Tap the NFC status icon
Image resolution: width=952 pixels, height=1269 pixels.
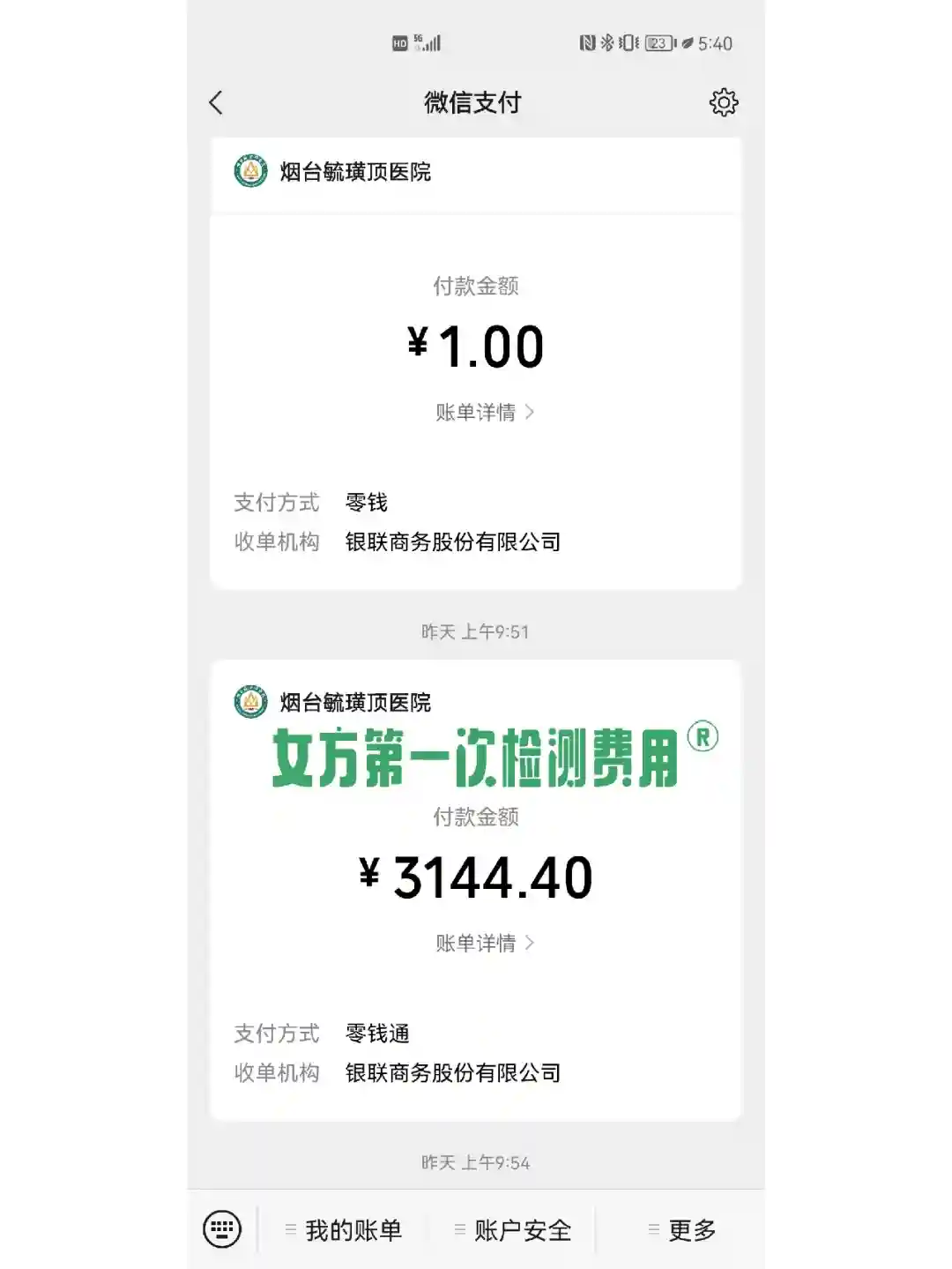(587, 43)
